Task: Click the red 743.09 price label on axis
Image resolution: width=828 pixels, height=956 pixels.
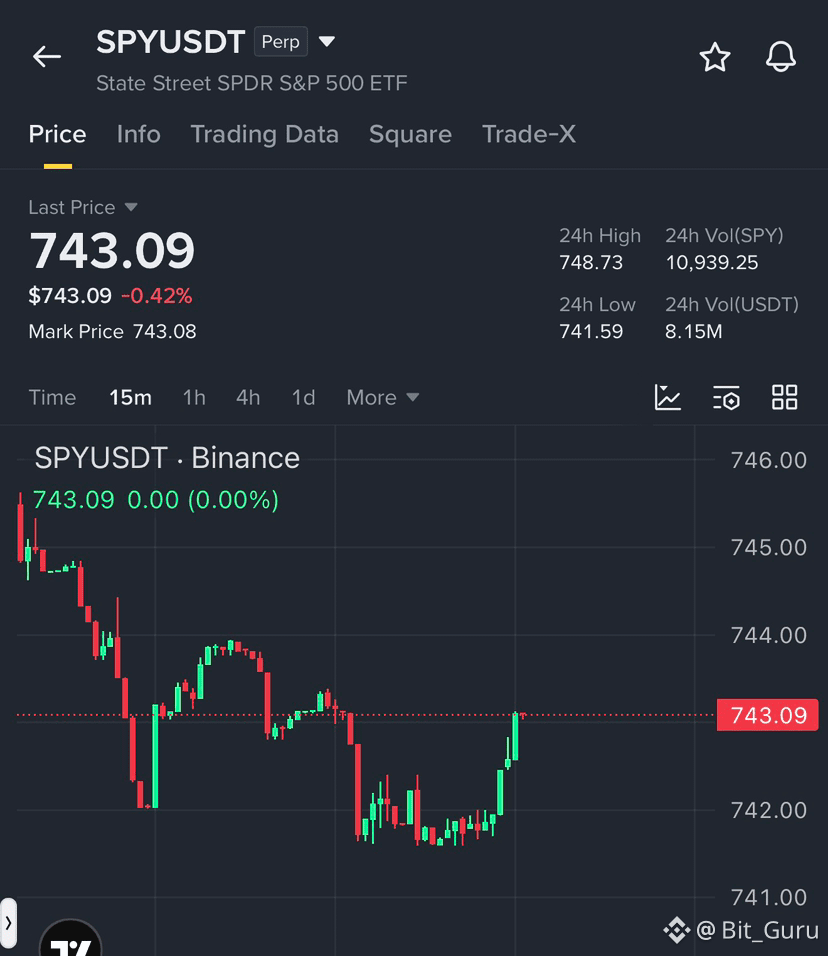Action: pyautogui.click(x=768, y=715)
